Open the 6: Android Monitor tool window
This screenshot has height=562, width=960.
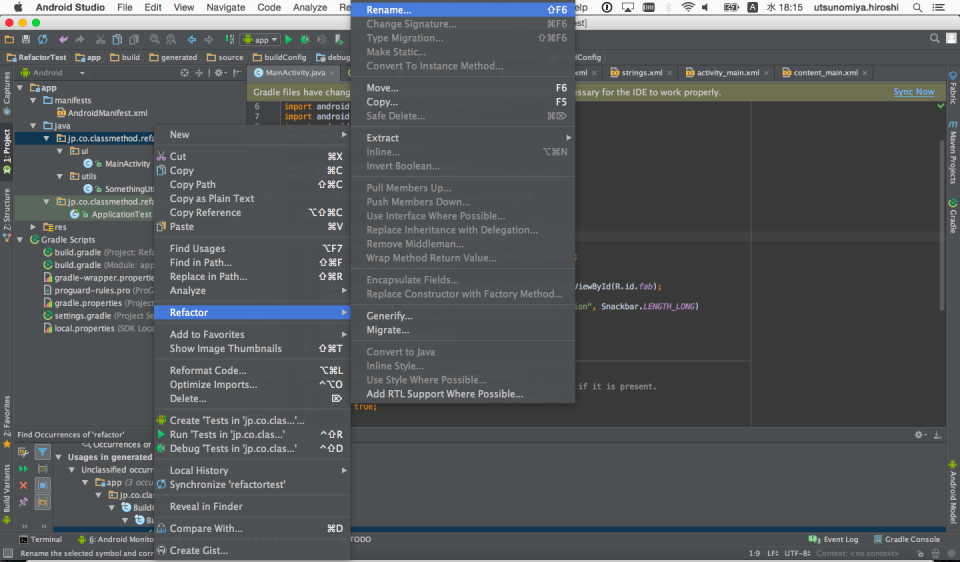pyautogui.click(x=115, y=539)
